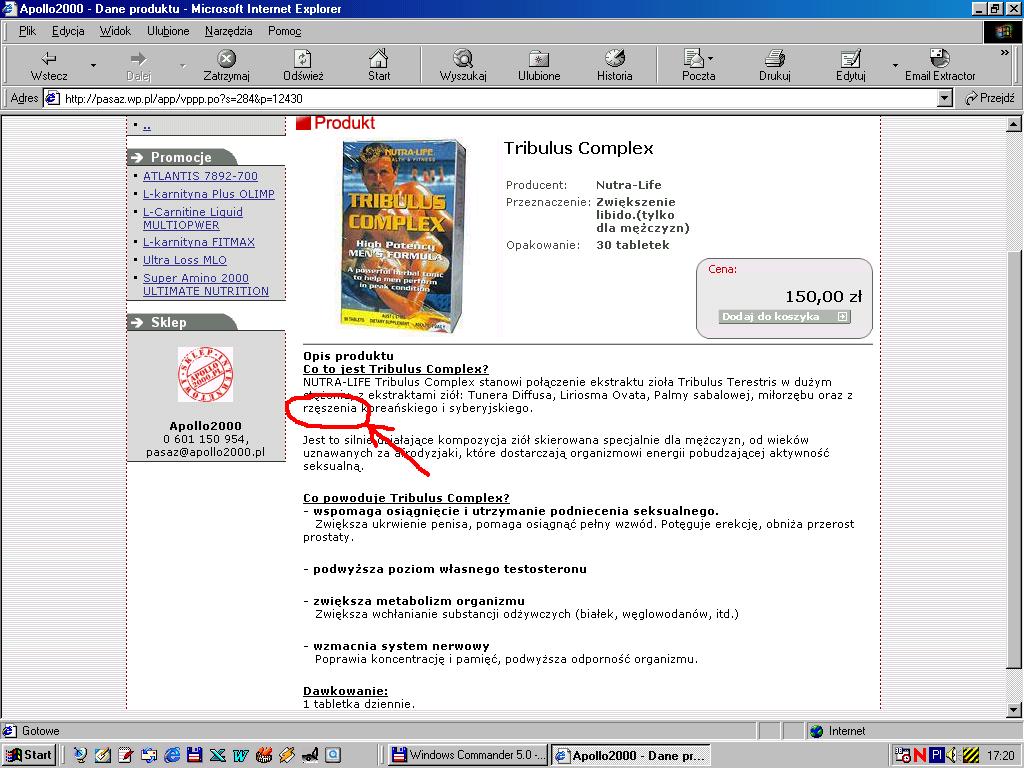Click the email 'pasaz@apollo2000.pl'
Image resolution: width=1024 pixels, height=768 pixels.
[205, 452]
